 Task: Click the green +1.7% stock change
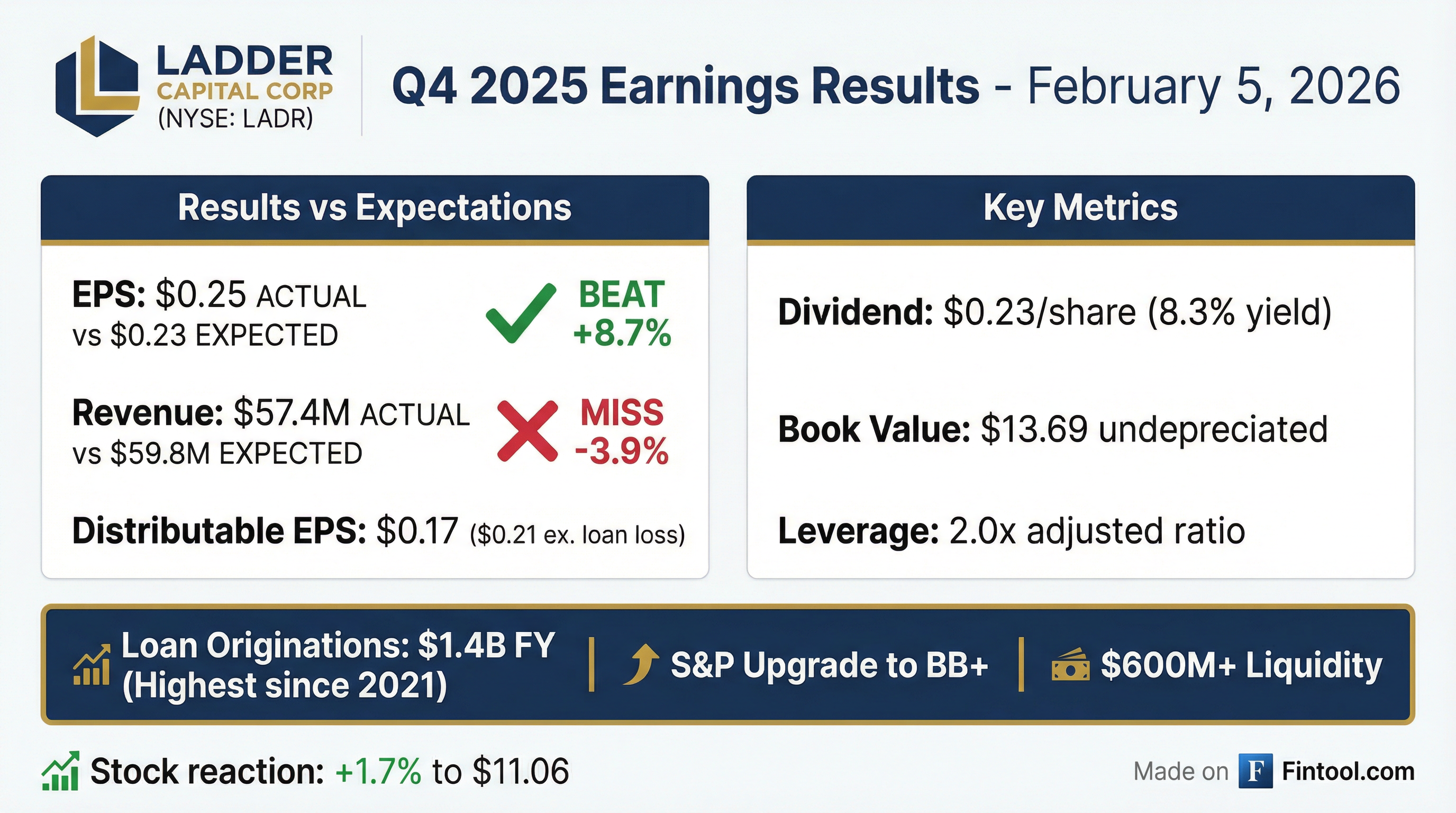point(378,771)
